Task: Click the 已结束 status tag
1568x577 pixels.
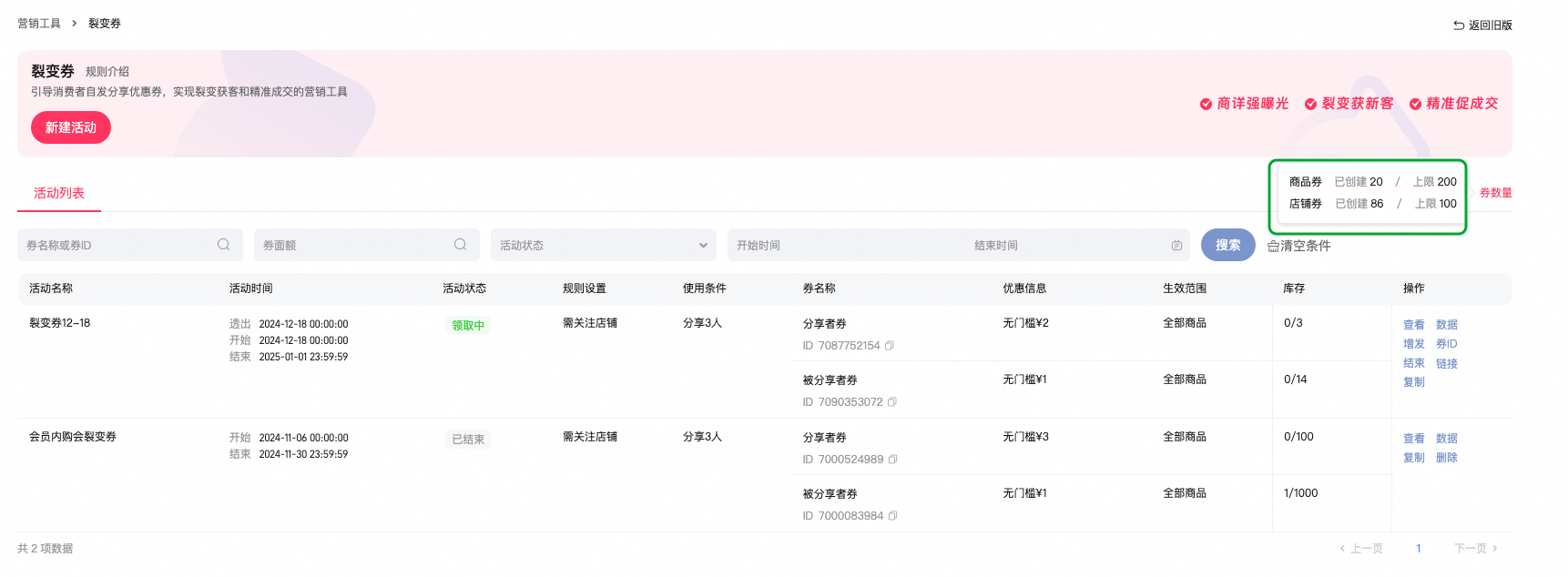Action: click(468, 440)
